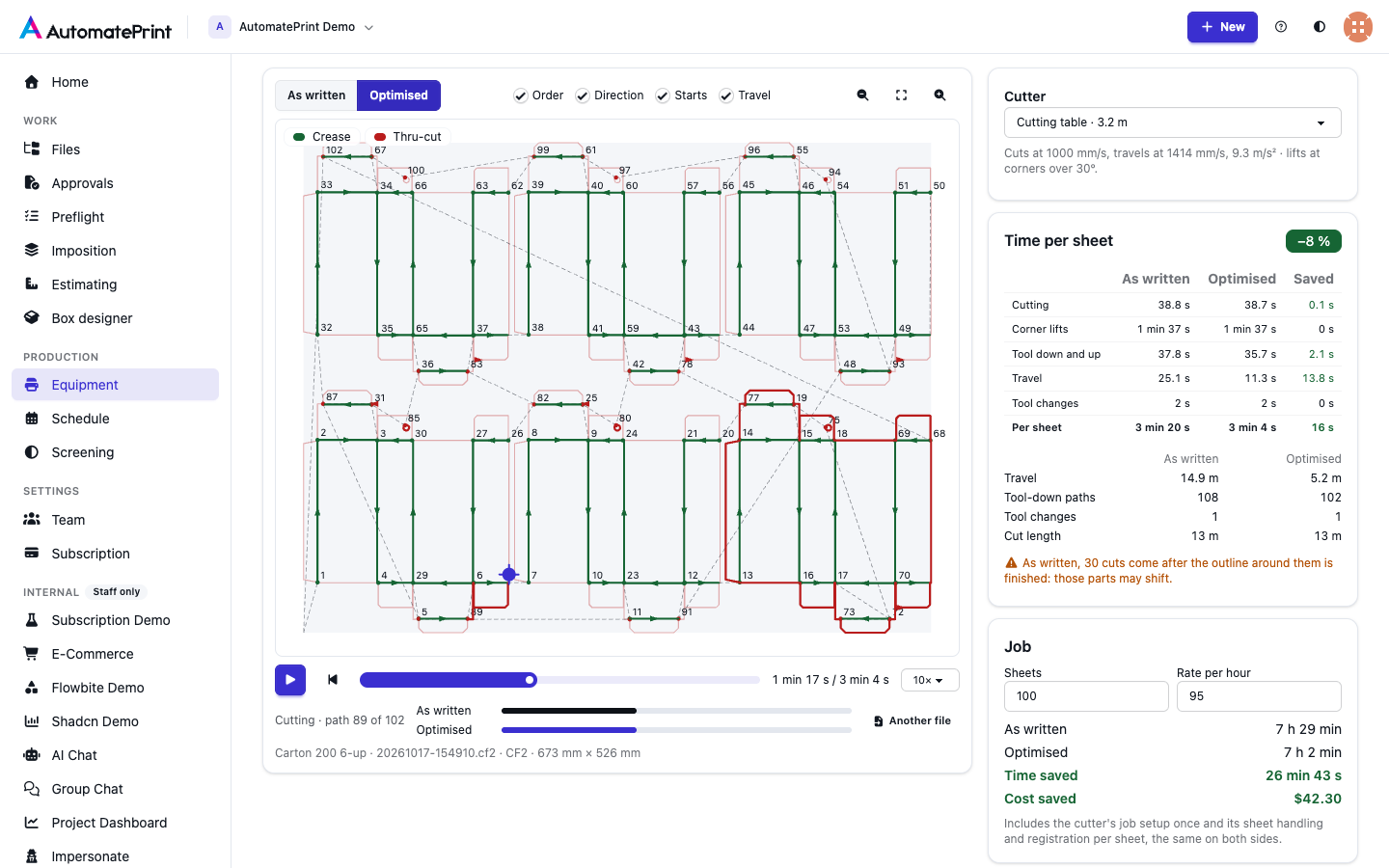This screenshot has width=1389, height=868.
Task: Toggle the Starts checkbox
Action: tap(663, 95)
